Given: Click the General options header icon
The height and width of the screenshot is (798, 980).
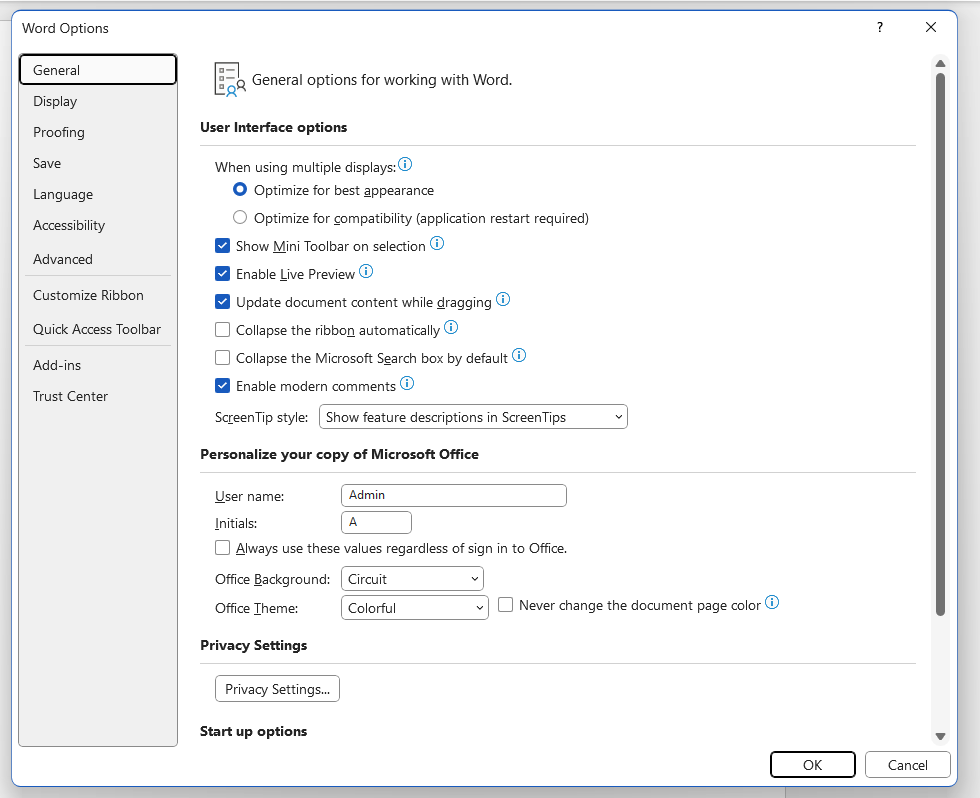Looking at the screenshot, I should point(229,79).
